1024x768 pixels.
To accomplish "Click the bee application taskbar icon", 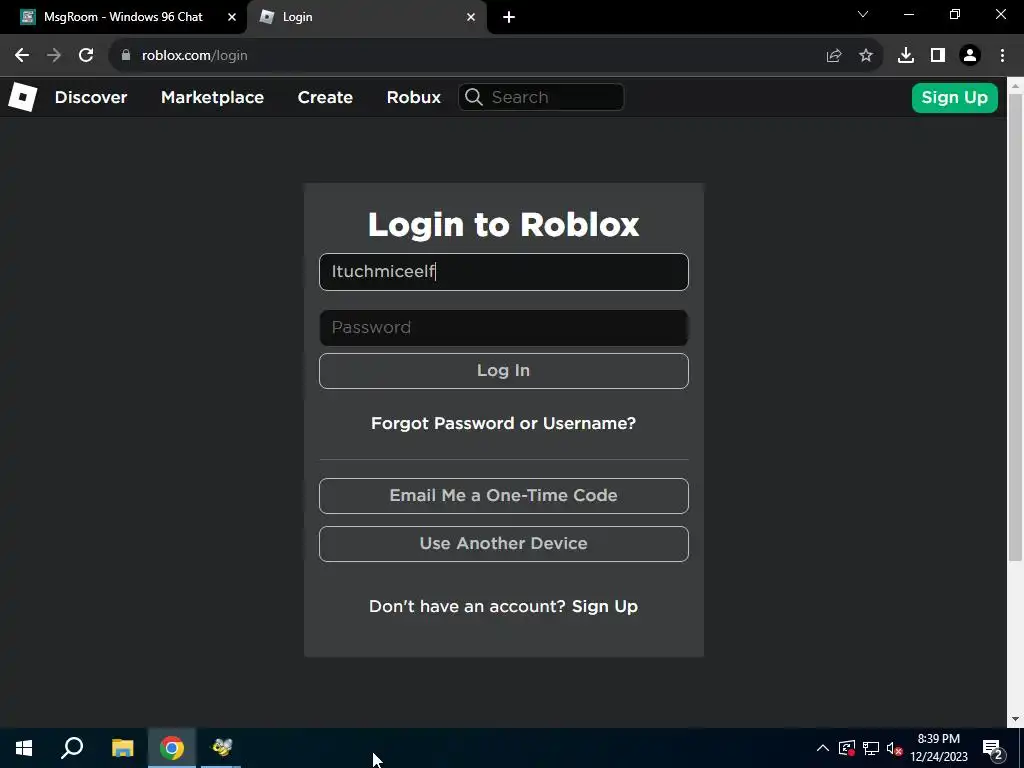I will click(221, 748).
